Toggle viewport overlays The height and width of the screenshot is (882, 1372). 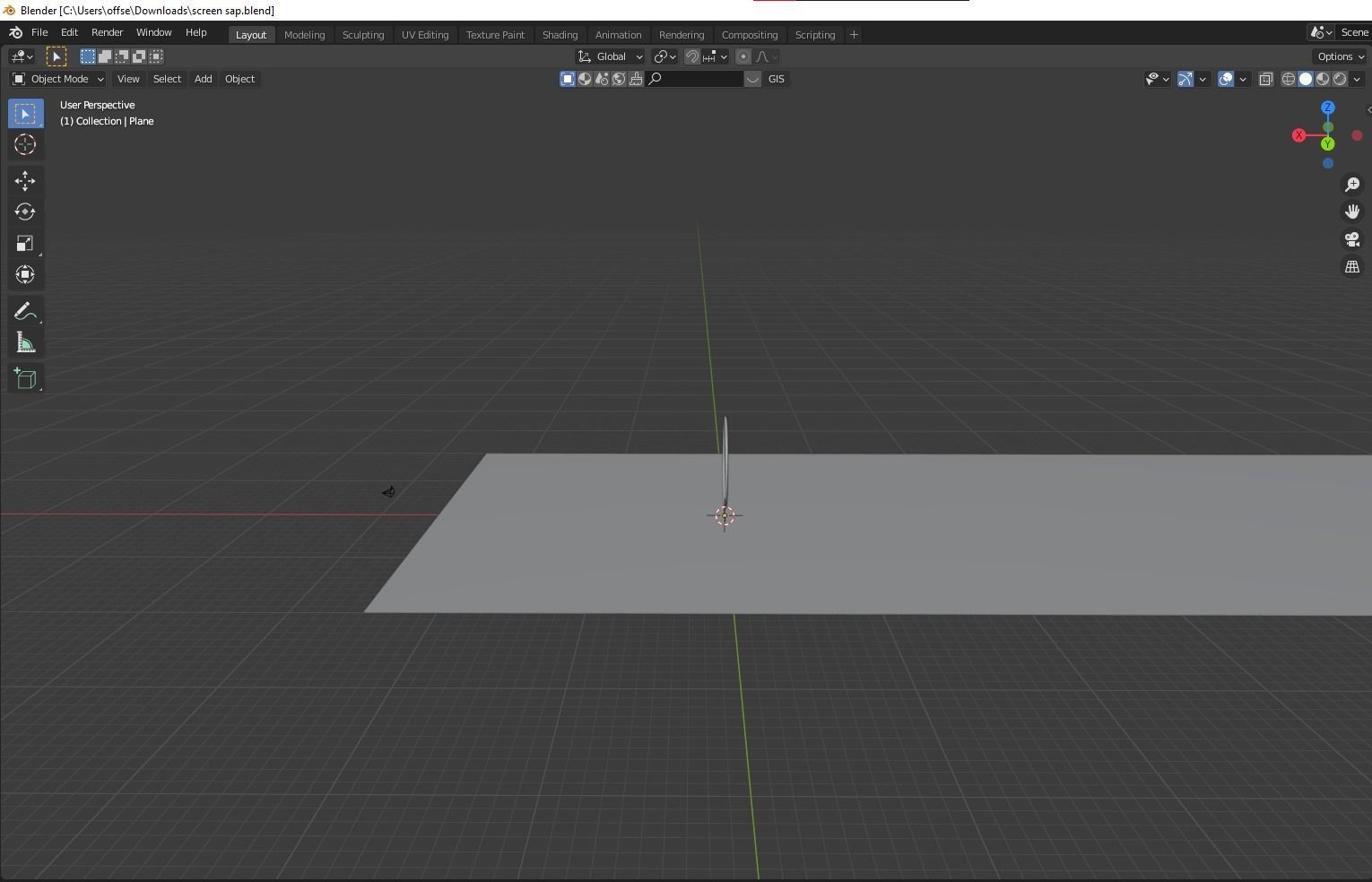1226,79
